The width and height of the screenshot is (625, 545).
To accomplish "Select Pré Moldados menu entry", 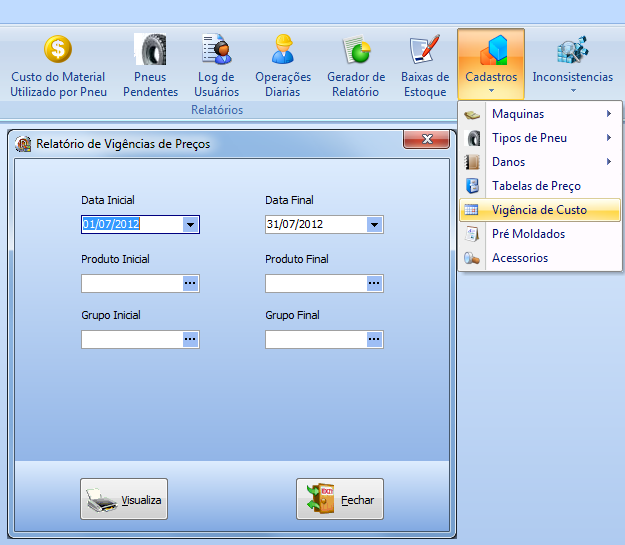I will pyautogui.click(x=528, y=234).
